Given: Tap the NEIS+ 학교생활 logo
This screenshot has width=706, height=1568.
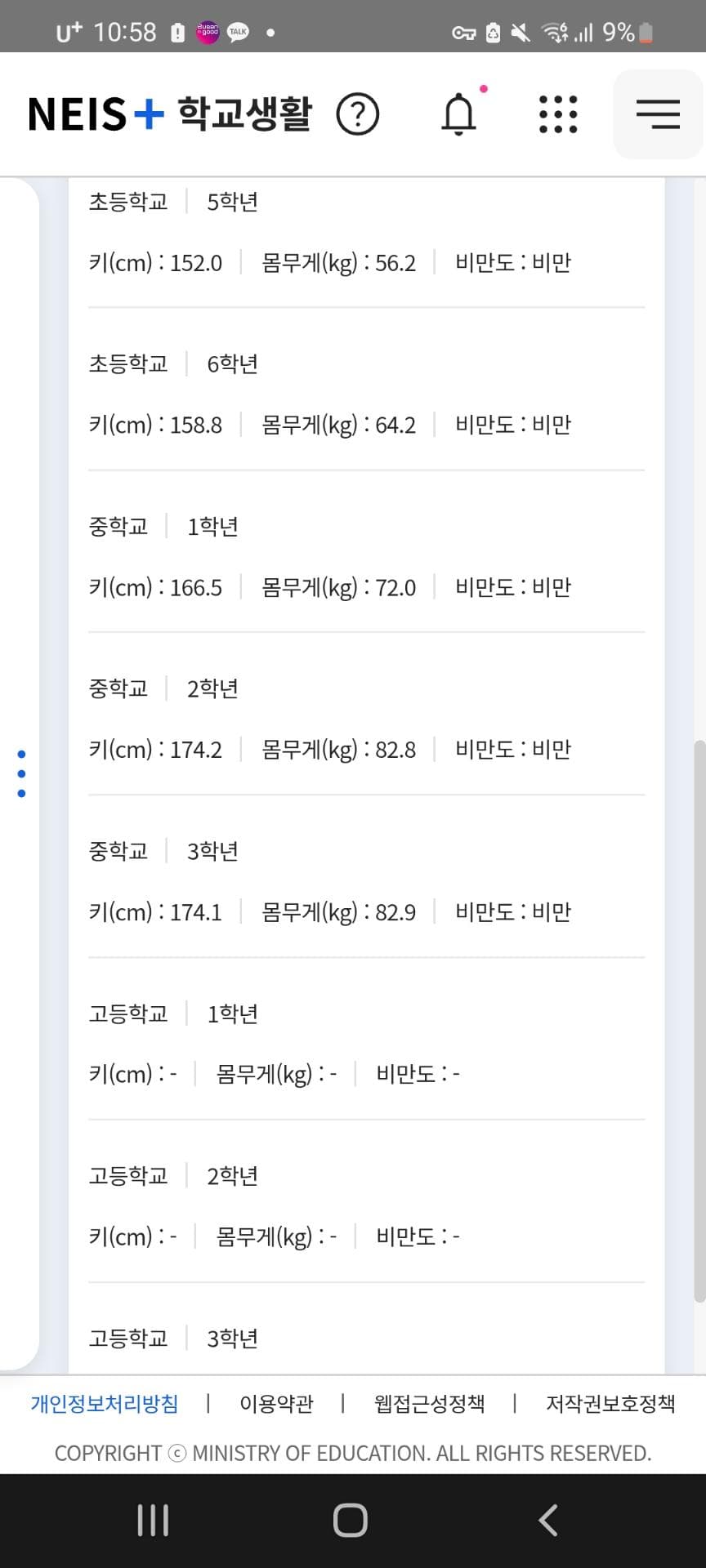Looking at the screenshot, I should pyautogui.click(x=170, y=114).
